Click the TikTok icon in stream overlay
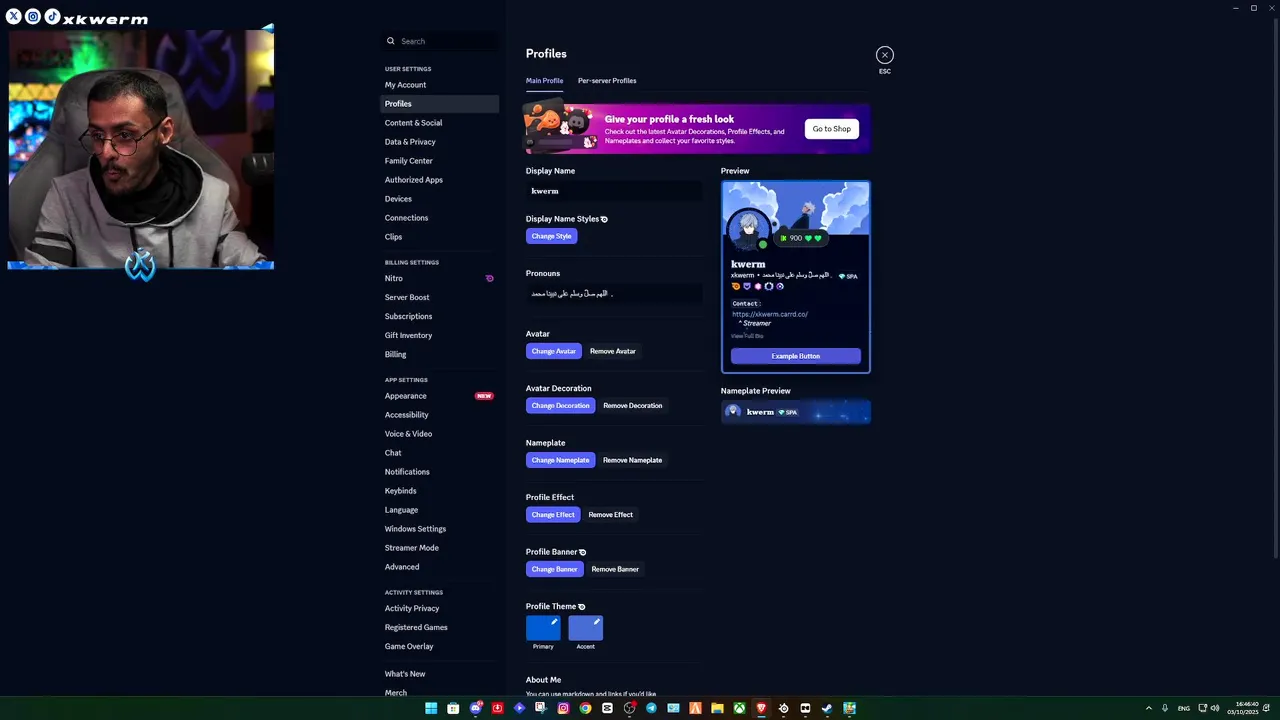1280x720 pixels. (52, 16)
